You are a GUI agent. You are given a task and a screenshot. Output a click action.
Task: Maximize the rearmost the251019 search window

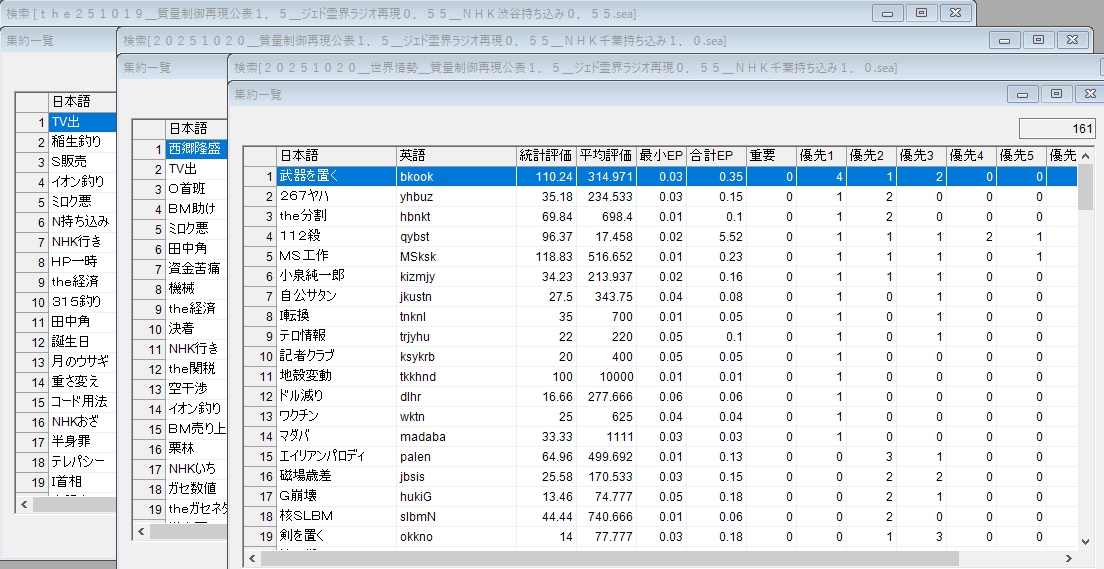pos(921,12)
